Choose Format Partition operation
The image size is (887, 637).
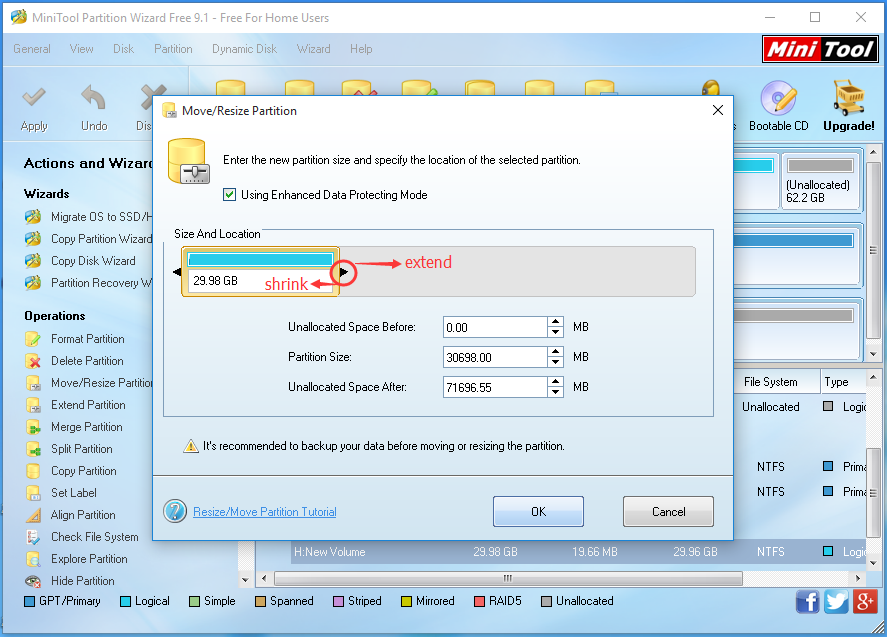point(75,339)
